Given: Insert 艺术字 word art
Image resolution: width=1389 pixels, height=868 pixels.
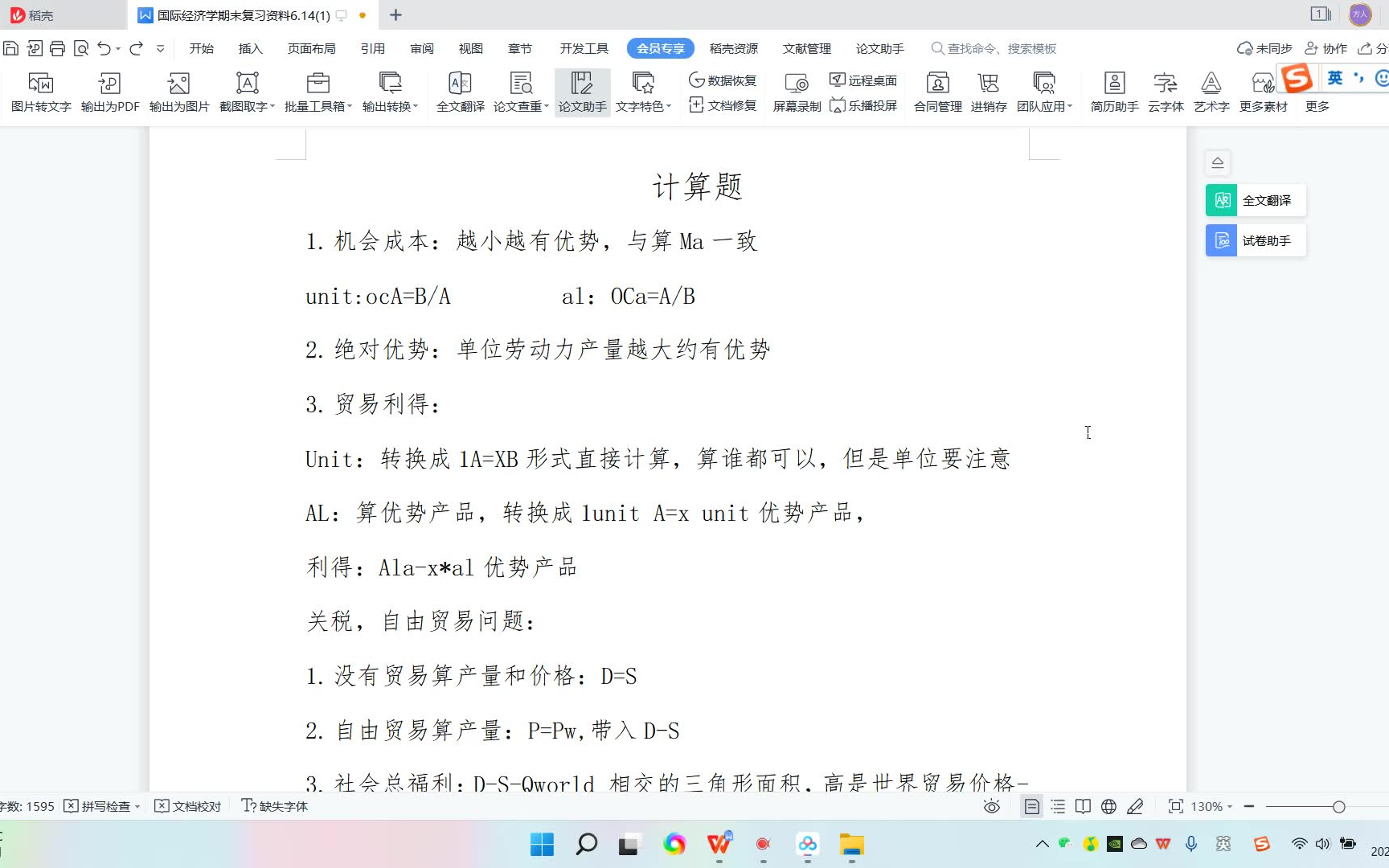Looking at the screenshot, I should click(1211, 92).
